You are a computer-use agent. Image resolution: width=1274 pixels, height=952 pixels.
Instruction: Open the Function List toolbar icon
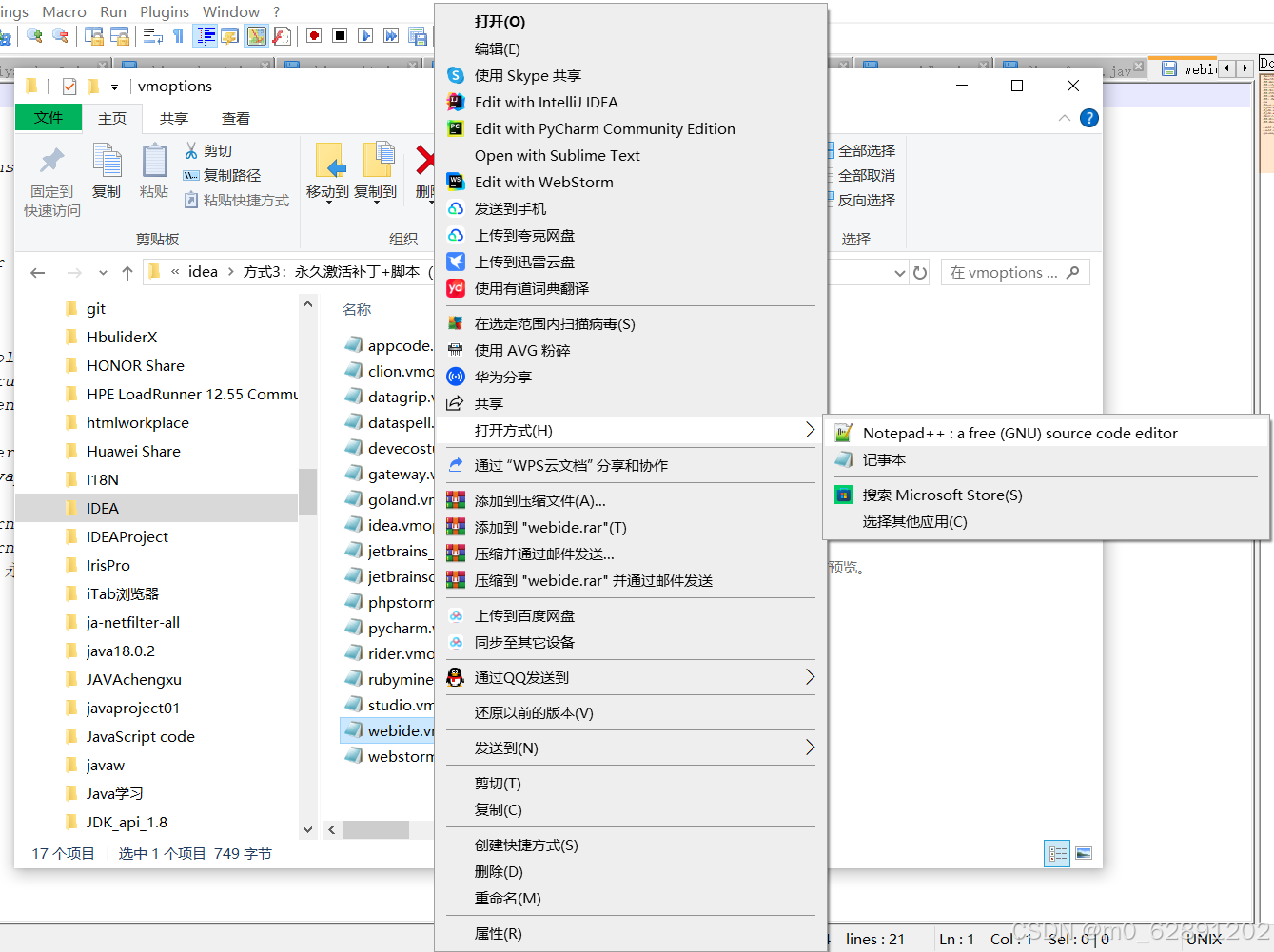point(281,35)
